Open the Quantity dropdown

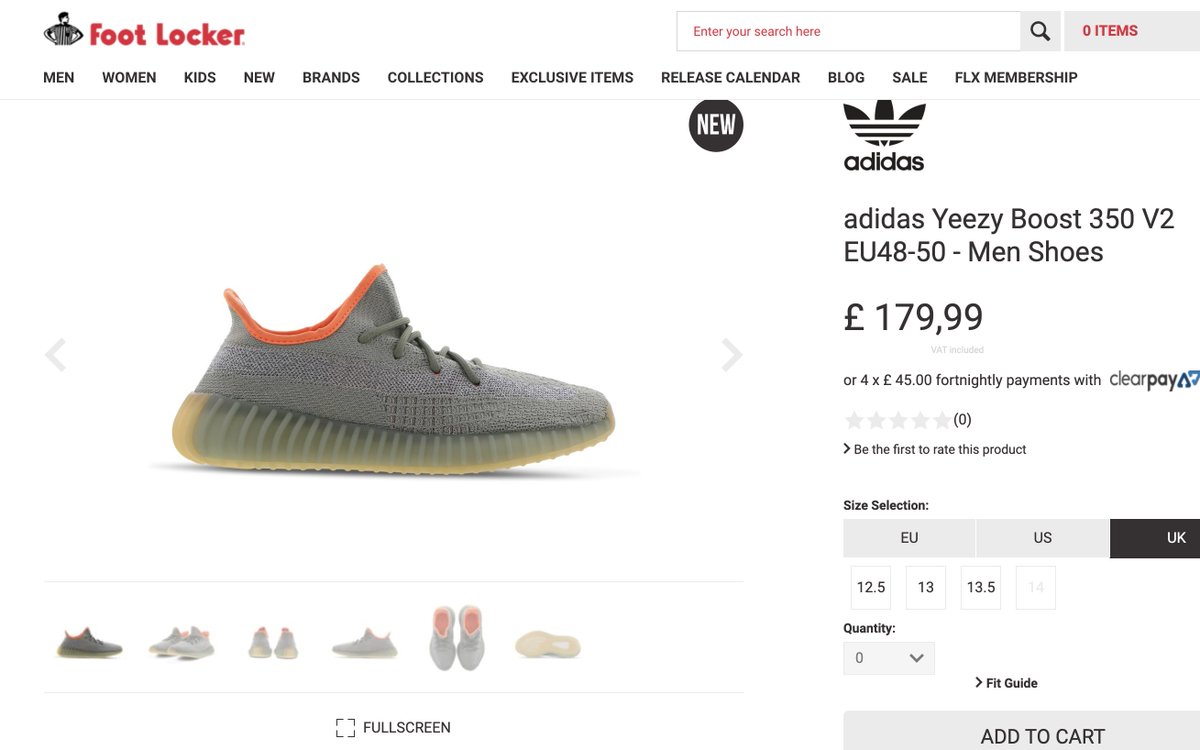[889, 658]
